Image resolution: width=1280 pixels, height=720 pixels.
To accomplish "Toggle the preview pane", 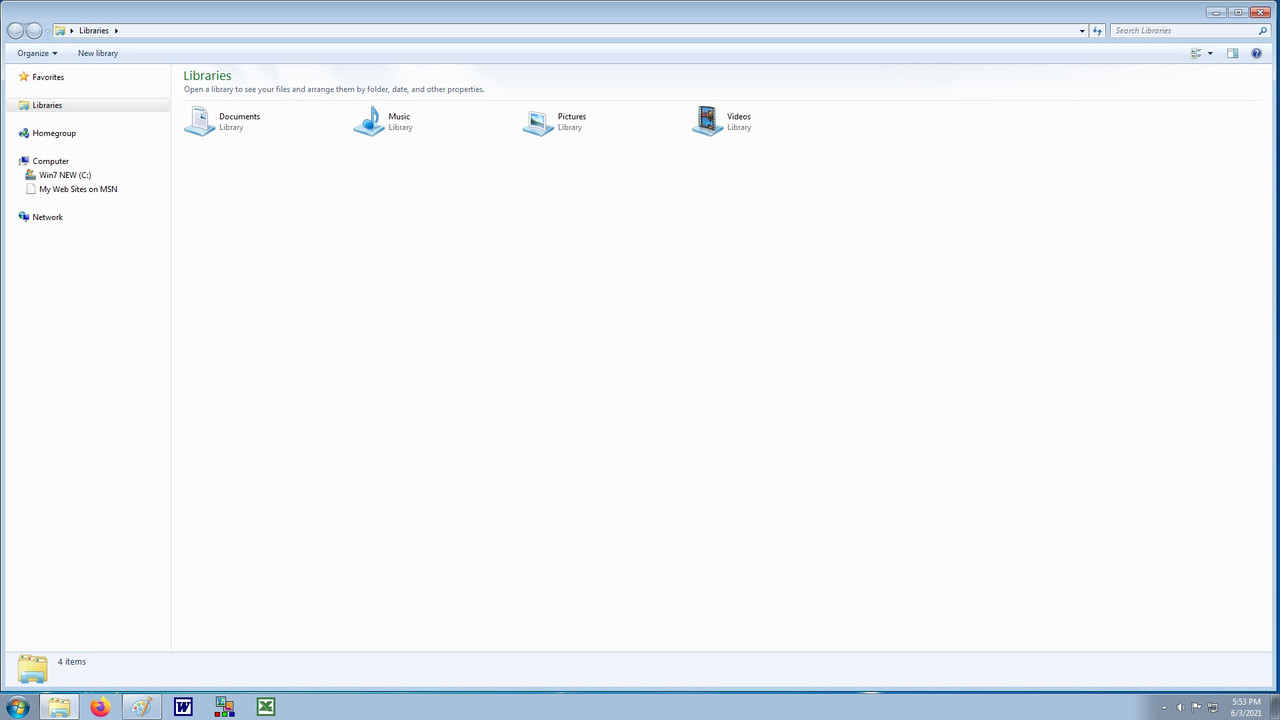I will pos(1233,53).
